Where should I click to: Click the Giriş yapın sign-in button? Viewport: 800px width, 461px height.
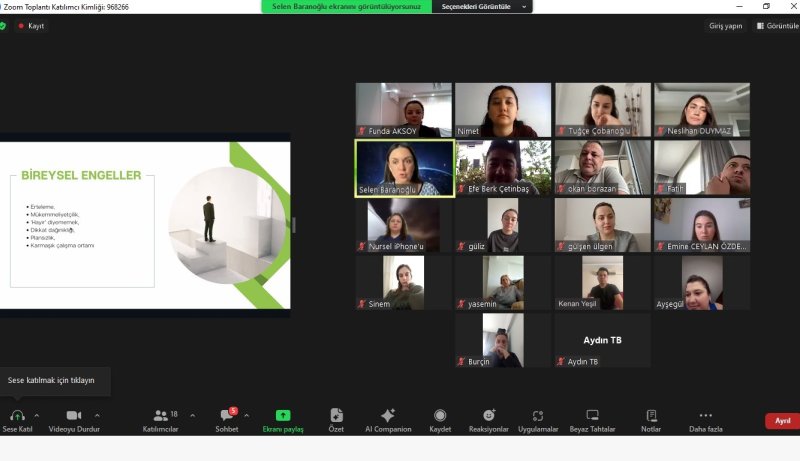click(x=725, y=26)
